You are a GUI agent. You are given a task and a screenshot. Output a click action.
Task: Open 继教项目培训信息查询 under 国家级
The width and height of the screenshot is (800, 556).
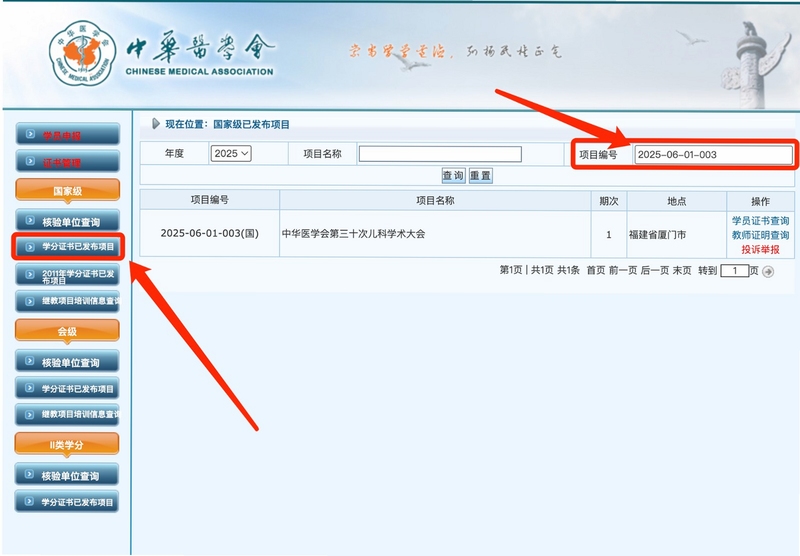coord(68,301)
